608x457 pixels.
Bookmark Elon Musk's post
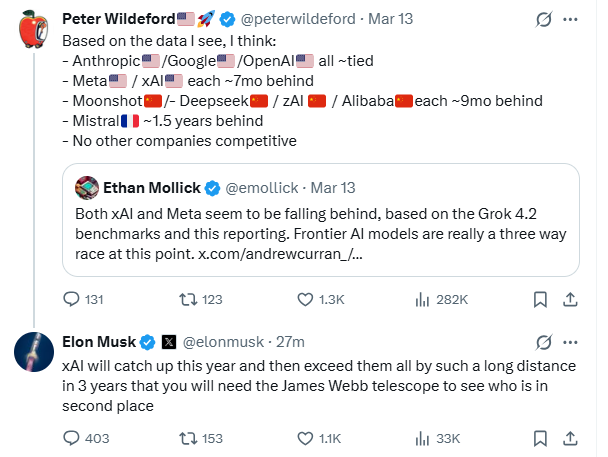(x=540, y=437)
